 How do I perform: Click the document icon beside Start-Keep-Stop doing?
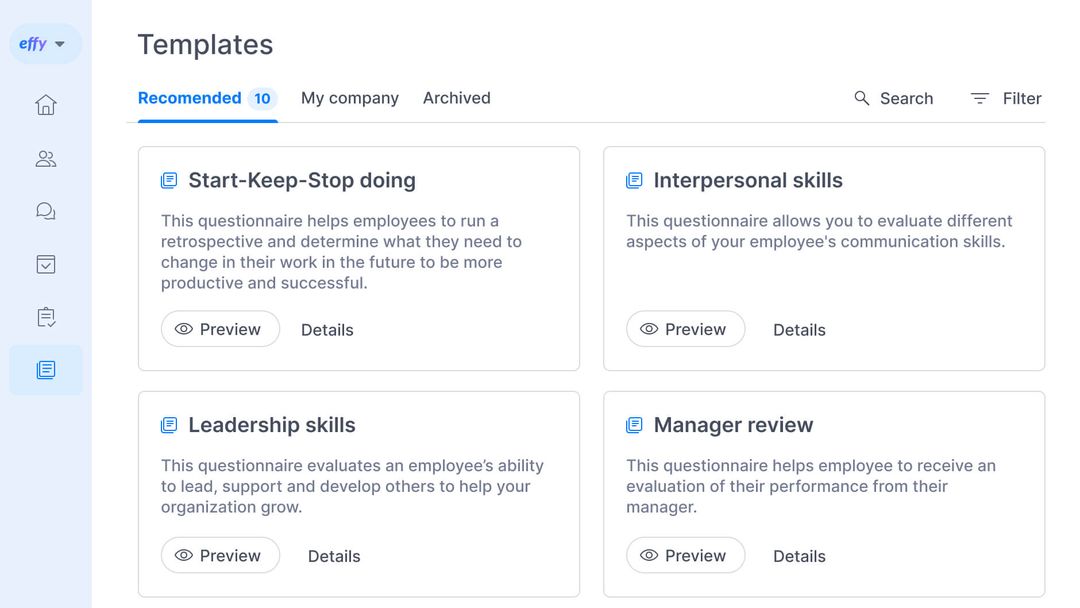click(x=168, y=180)
